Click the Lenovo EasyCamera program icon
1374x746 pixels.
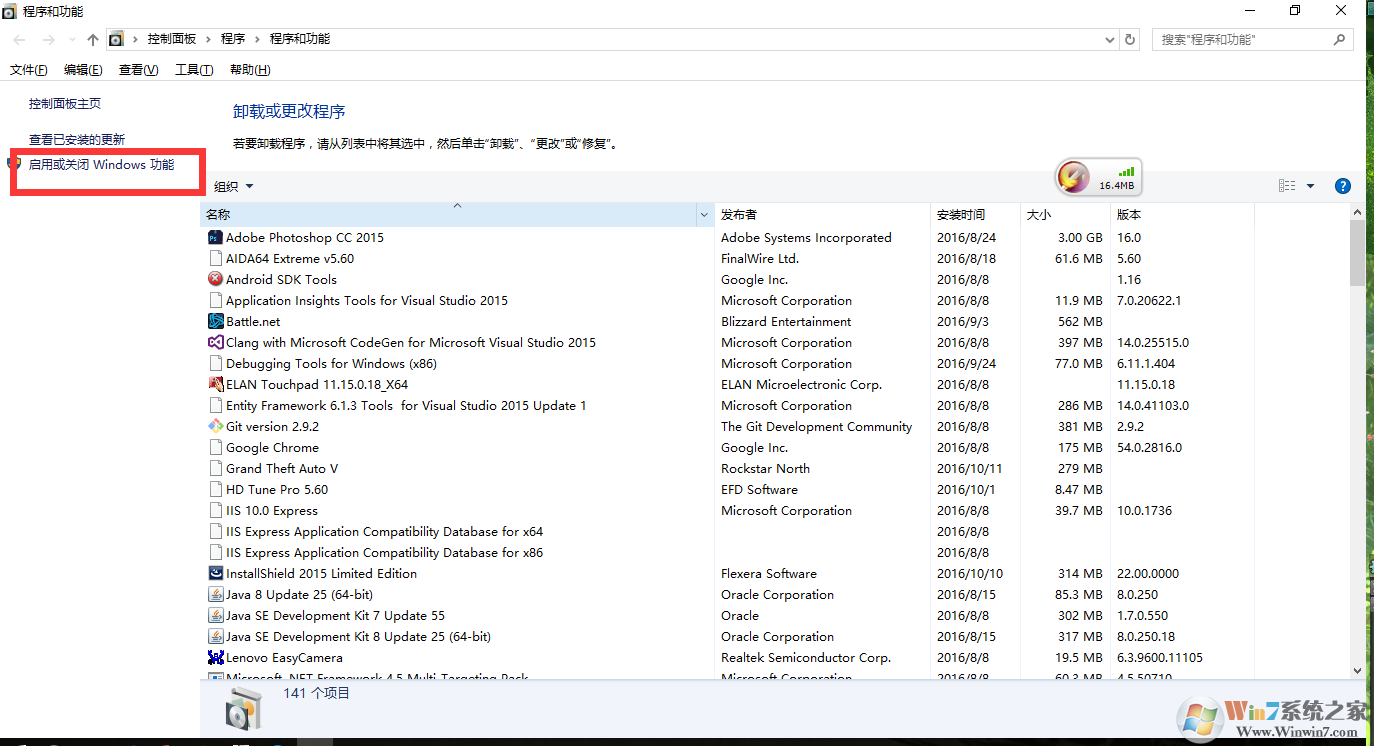[215, 657]
